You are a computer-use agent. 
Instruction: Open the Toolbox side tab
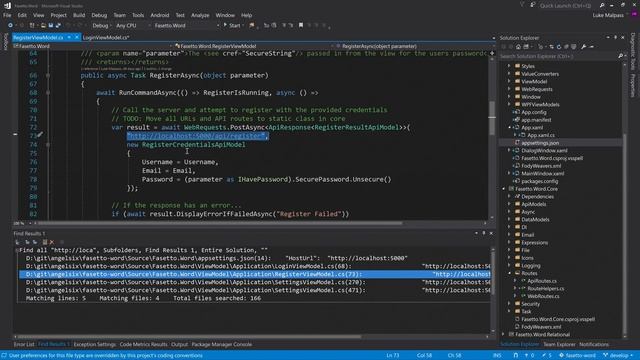(5, 42)
